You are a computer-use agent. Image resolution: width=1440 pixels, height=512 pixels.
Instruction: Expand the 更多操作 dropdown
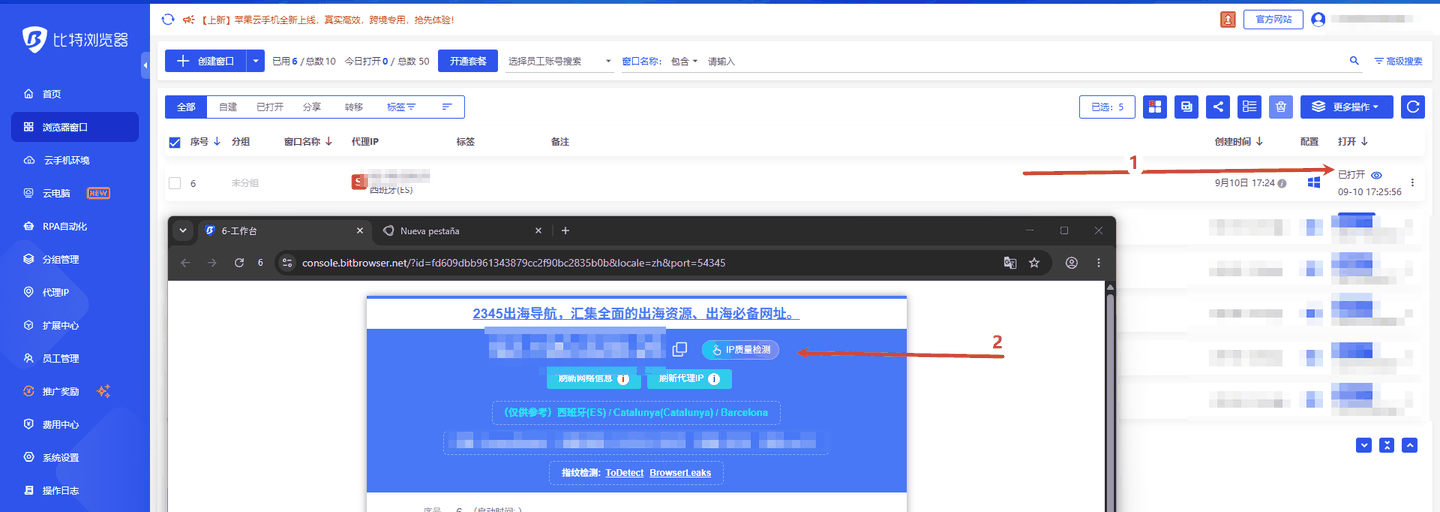point(1347,107)
